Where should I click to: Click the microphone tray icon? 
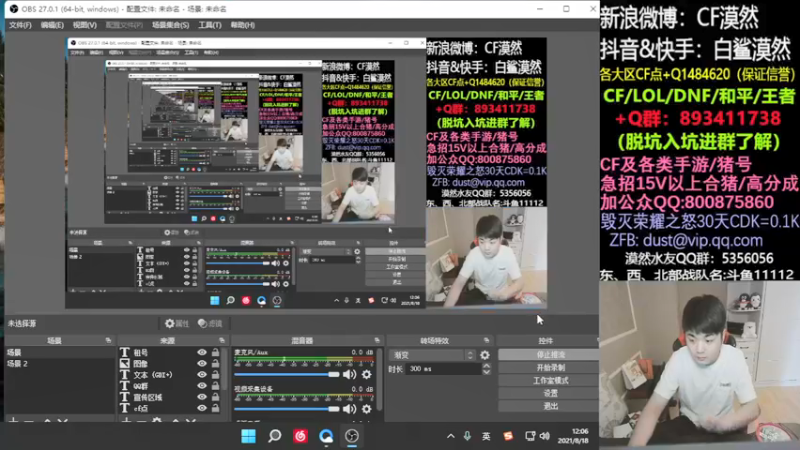[x=467, y=436]
